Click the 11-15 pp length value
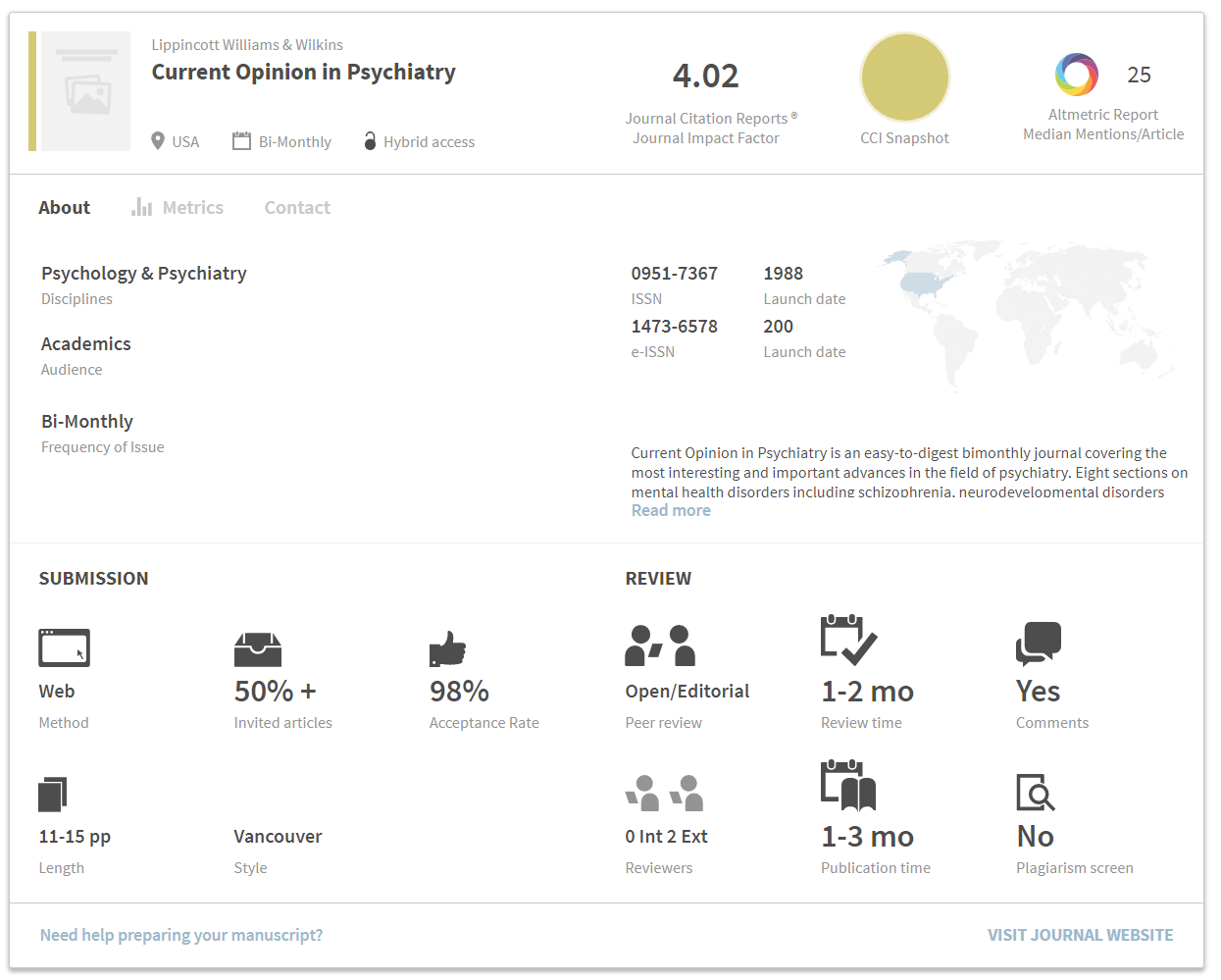The image size is (1221, 980). (75, 836)
